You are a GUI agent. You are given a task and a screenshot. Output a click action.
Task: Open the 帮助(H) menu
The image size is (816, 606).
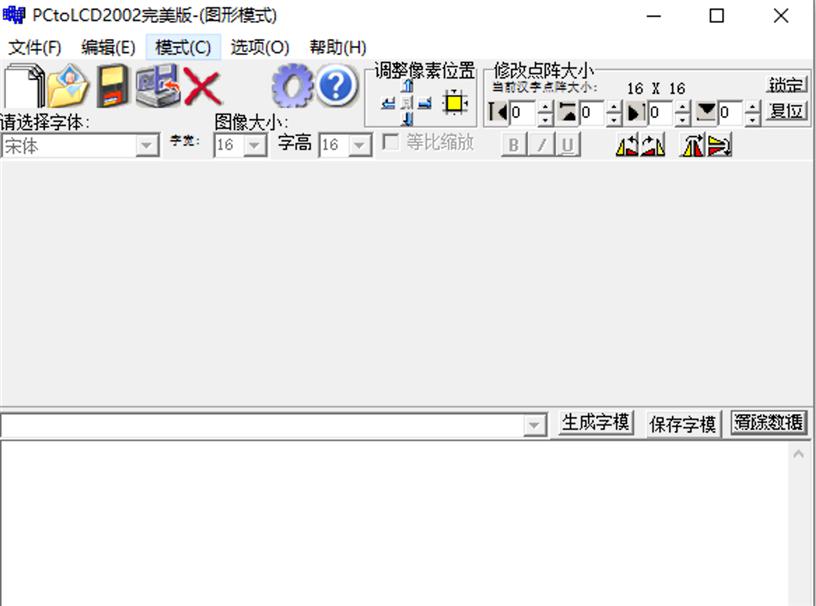click(x=338, y=47)
